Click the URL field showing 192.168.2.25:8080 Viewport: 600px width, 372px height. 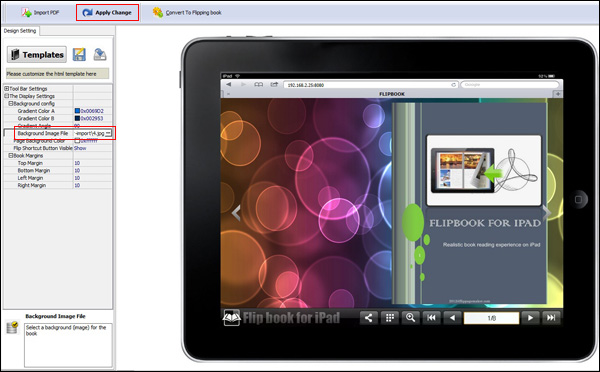370,85
